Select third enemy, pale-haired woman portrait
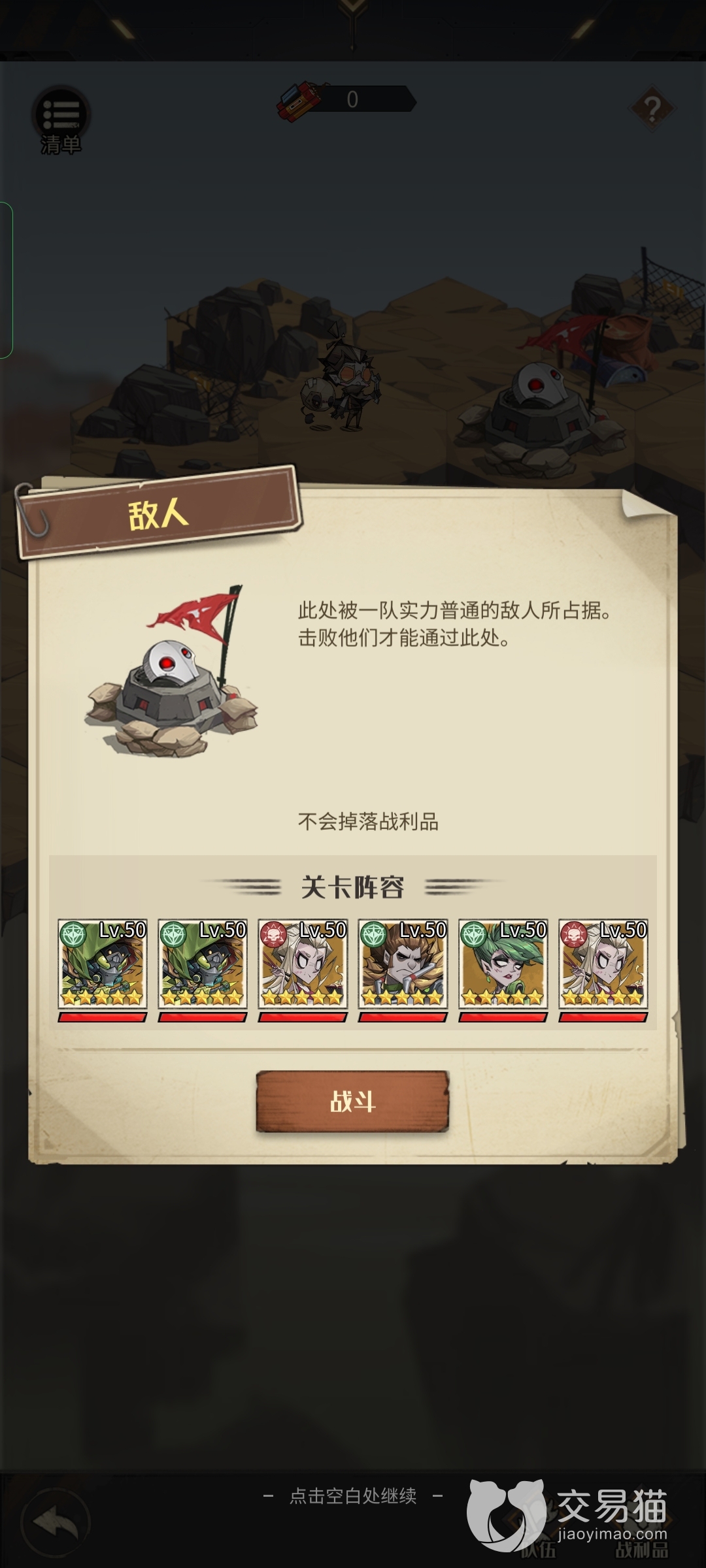The width and height of the screenshot is (706, 1568). pyautogui.click(x=302, y=964)
